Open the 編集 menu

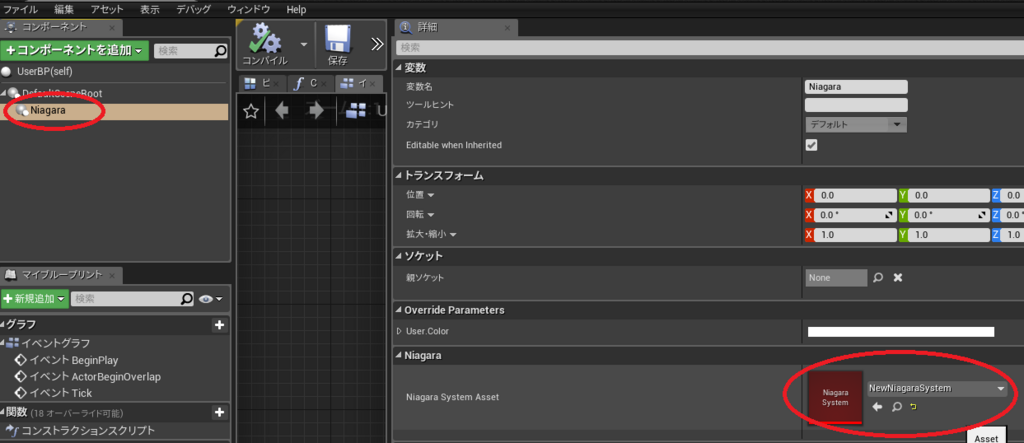(x=65, y=10)
